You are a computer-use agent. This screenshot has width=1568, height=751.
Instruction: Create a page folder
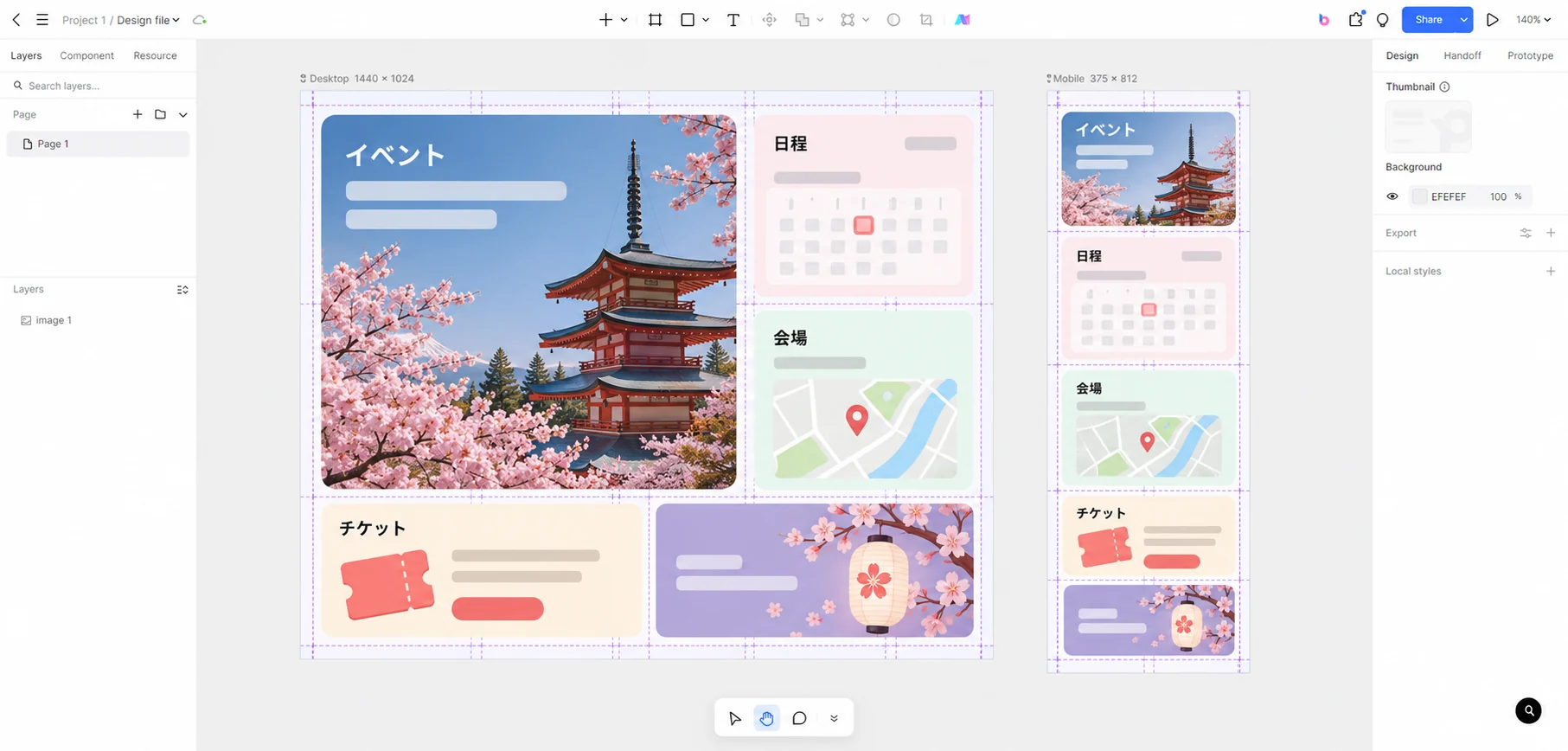click(160, 114)
